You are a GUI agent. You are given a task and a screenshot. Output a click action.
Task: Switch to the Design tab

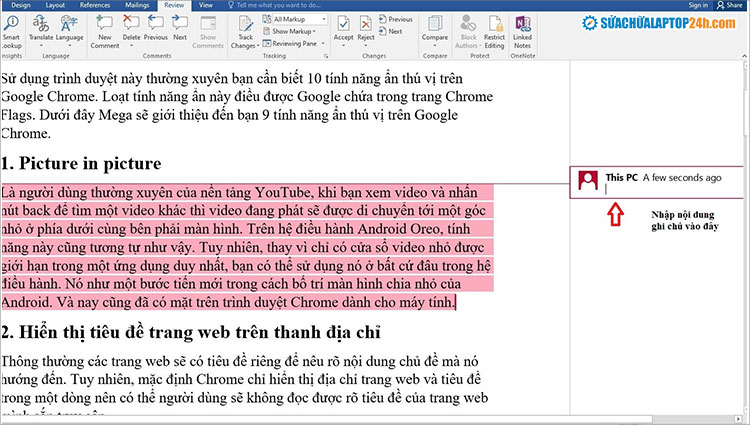pyautogui.click(x=21, y=5)
